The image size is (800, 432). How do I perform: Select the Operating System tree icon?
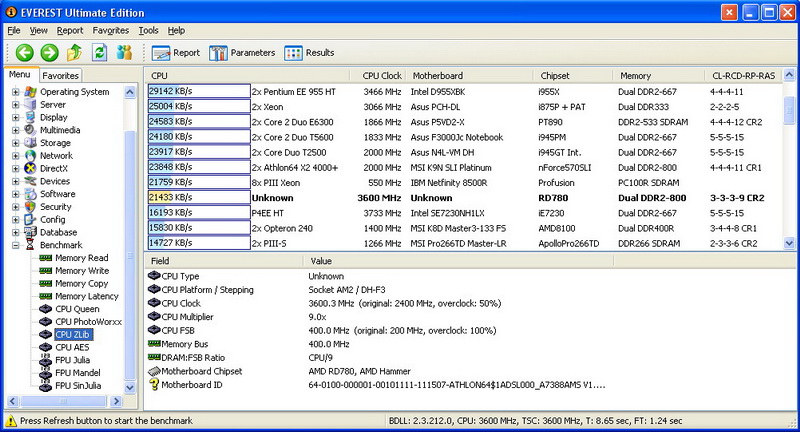(x=31, y=92)
